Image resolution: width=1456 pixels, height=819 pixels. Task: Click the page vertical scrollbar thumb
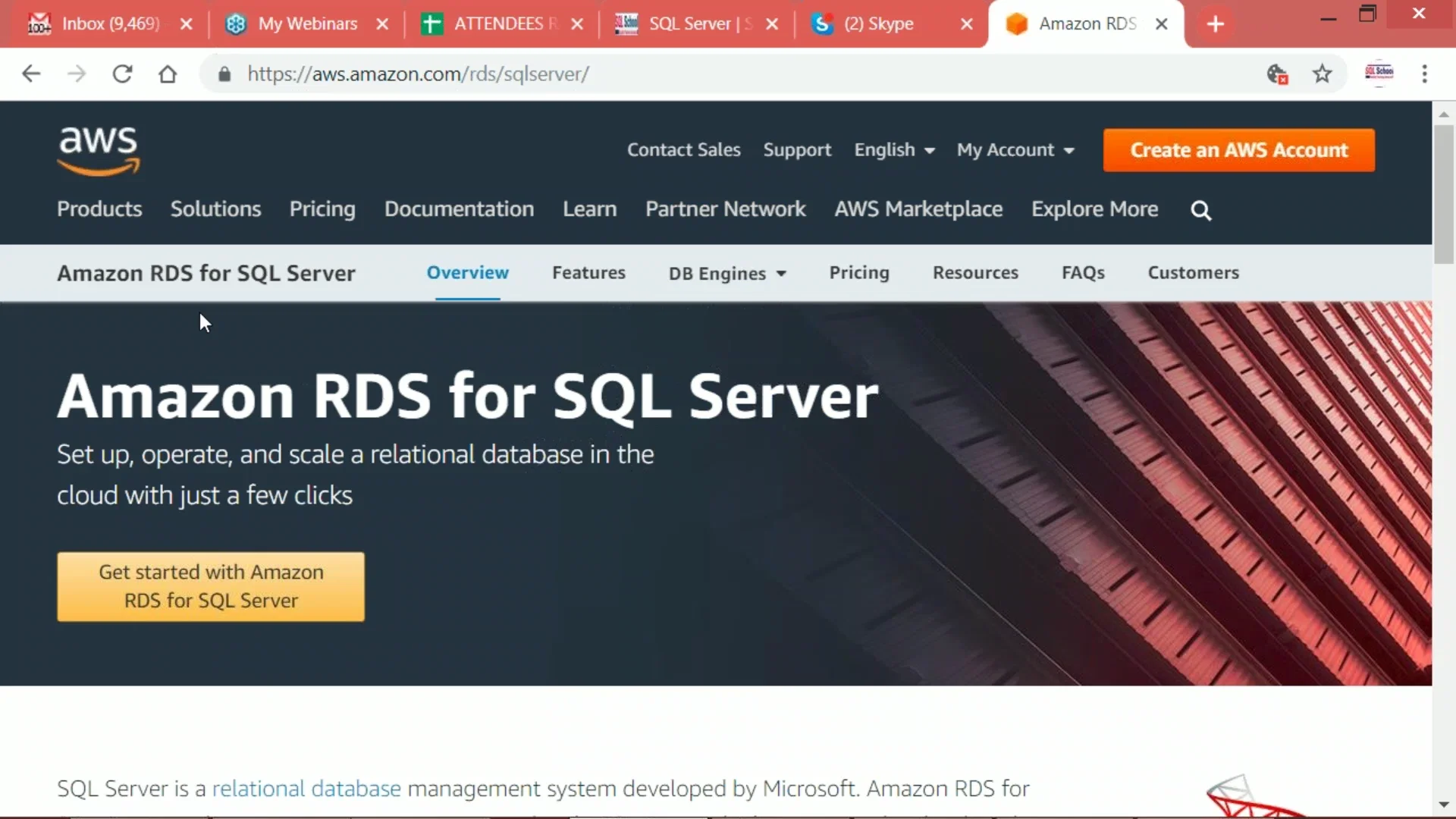coord(1444,195)
